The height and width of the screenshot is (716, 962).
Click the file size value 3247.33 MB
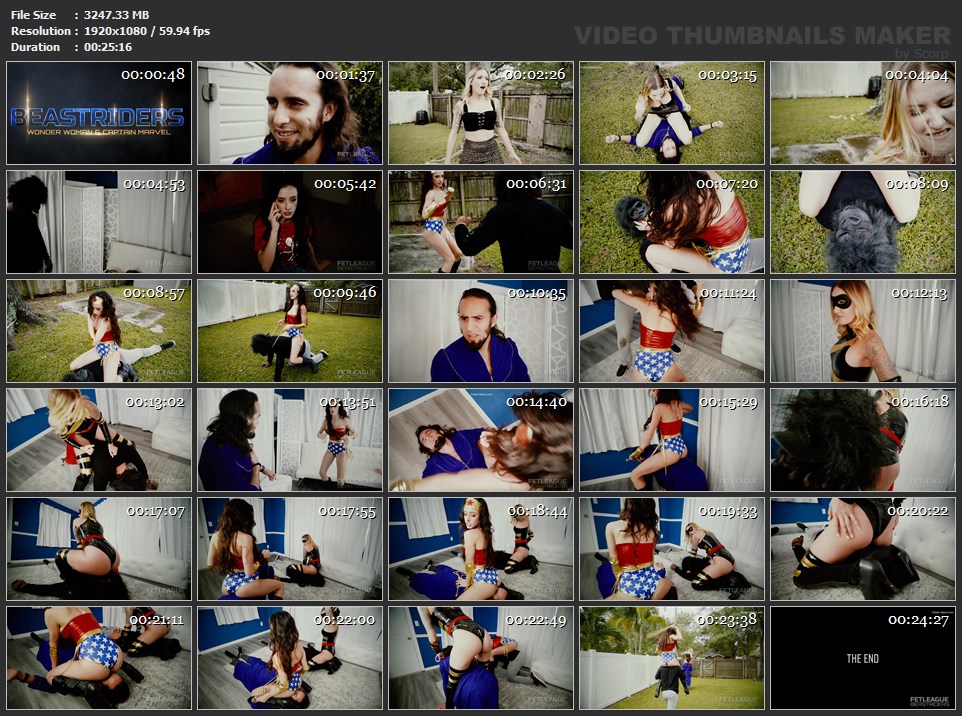(x=117, y=15)
